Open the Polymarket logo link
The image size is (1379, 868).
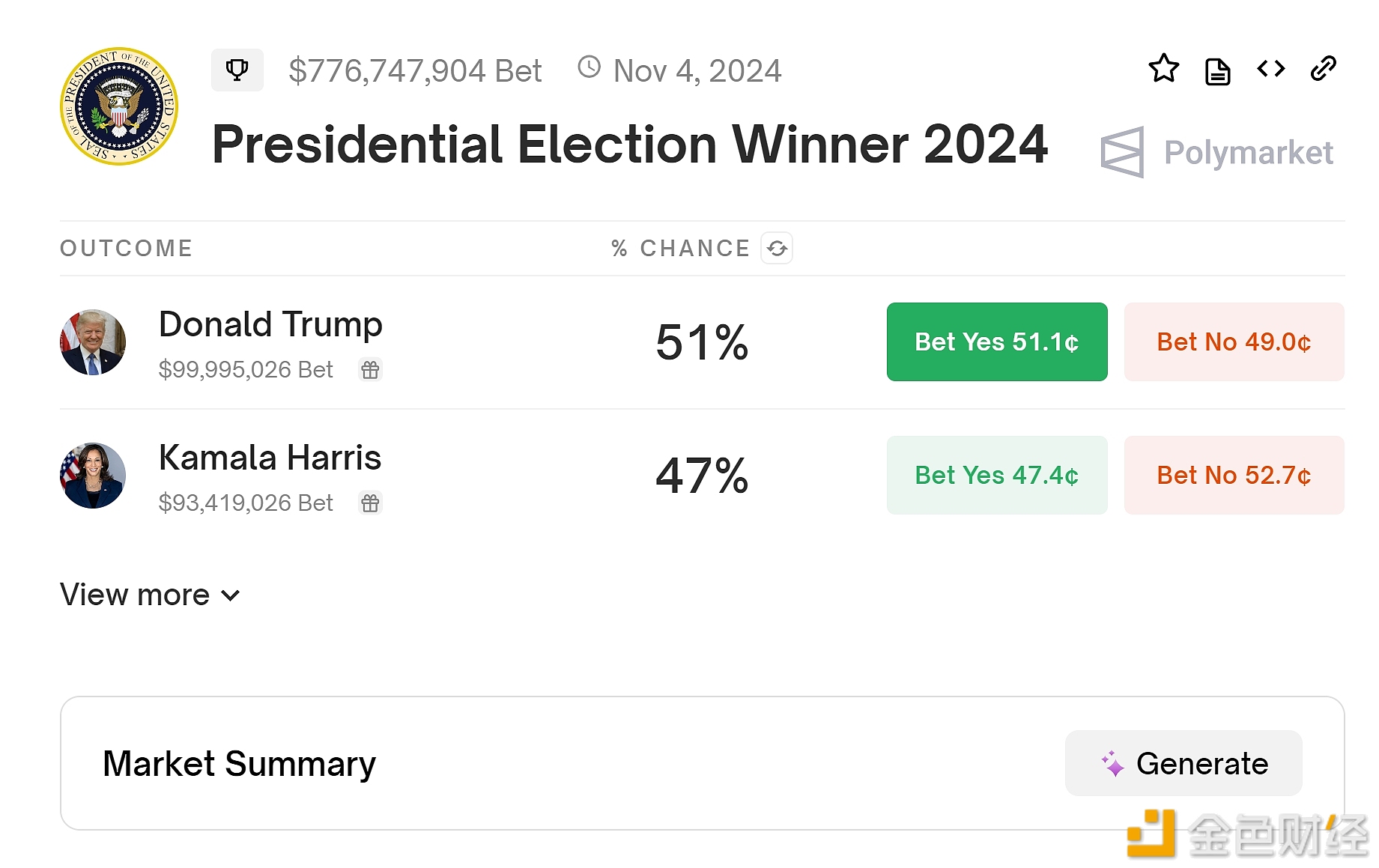1217,153
